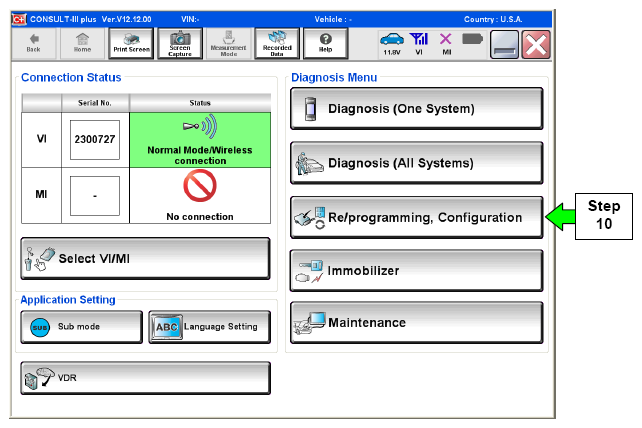Open Language Setting

tap(208, 327)
